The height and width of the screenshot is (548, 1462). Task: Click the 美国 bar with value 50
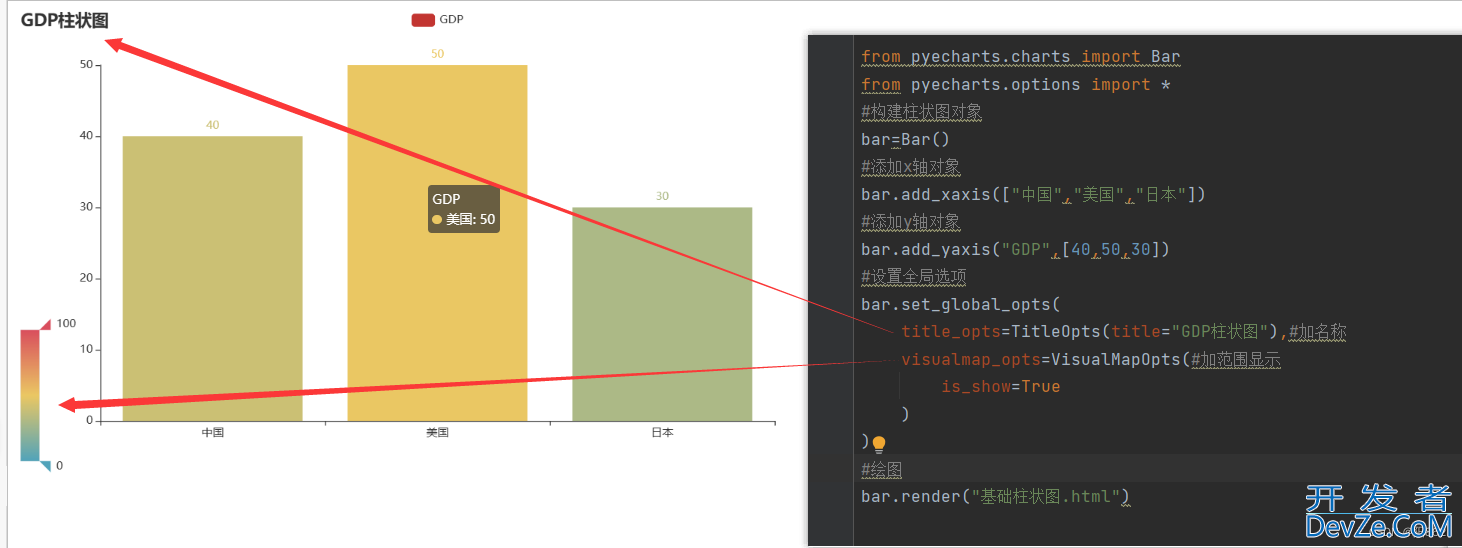pyautogui.click(x=437, y=243)
